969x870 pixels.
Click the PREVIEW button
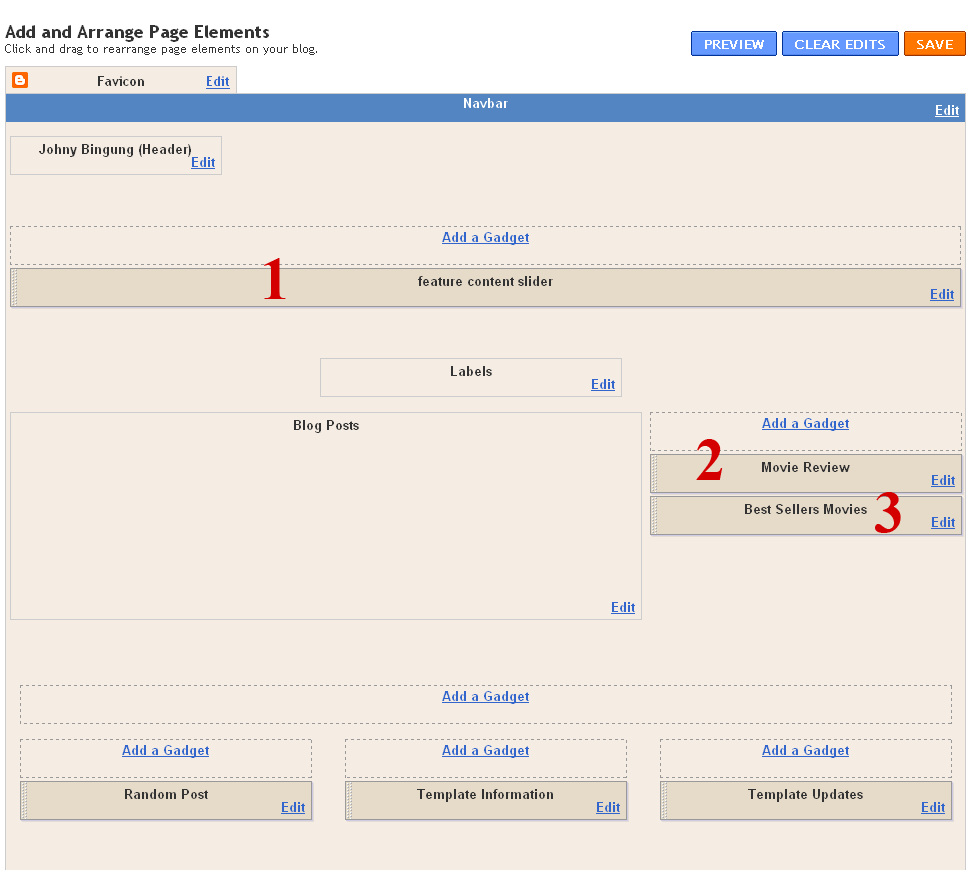734,44
